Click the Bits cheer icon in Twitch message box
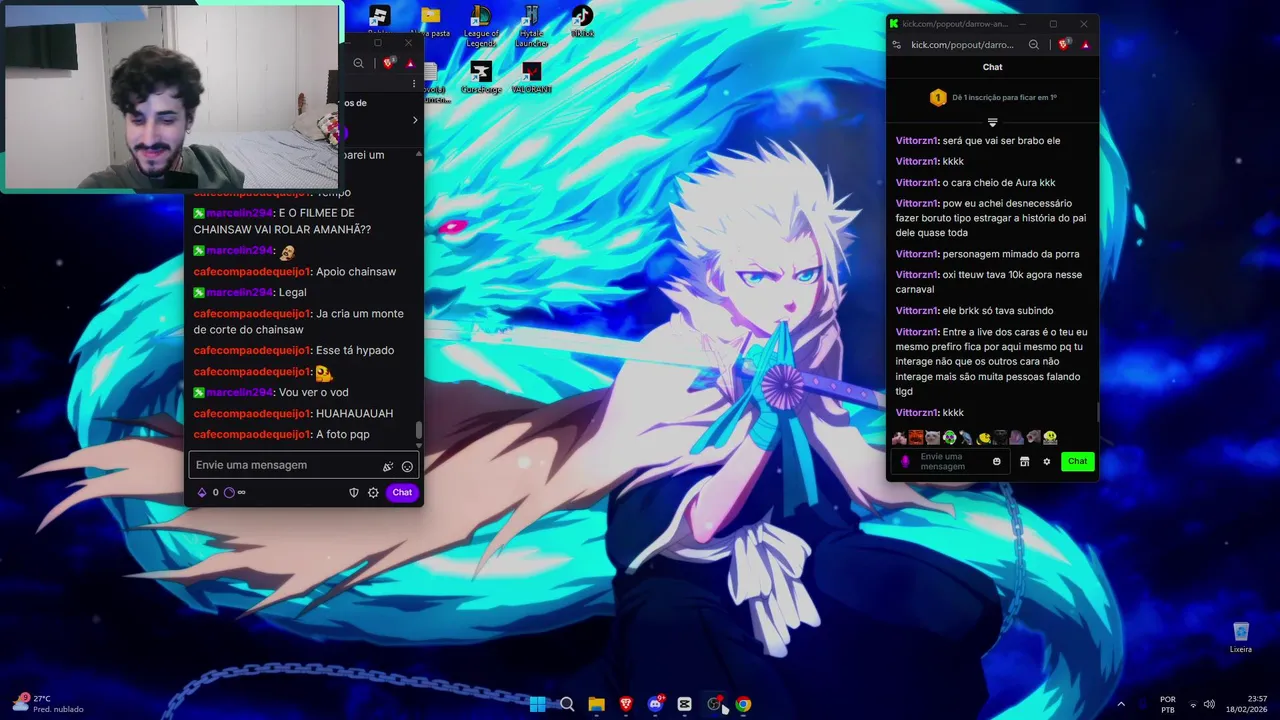1280x720 pixels. pos(388,466)
